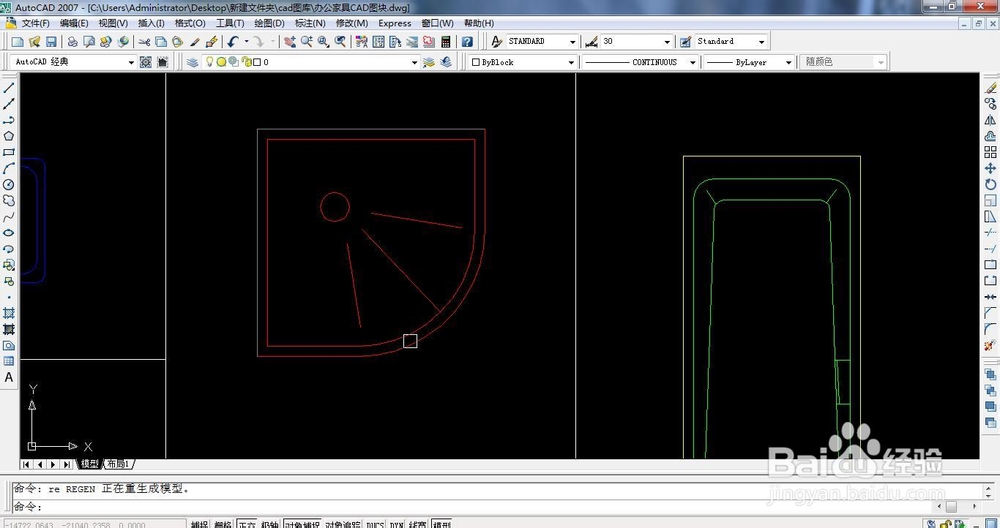Image resolution: width=1000 pixels, height=528 pixels.
Task: Open the ByLayer lineweight dropdown
Action: (x=788, y=62)
